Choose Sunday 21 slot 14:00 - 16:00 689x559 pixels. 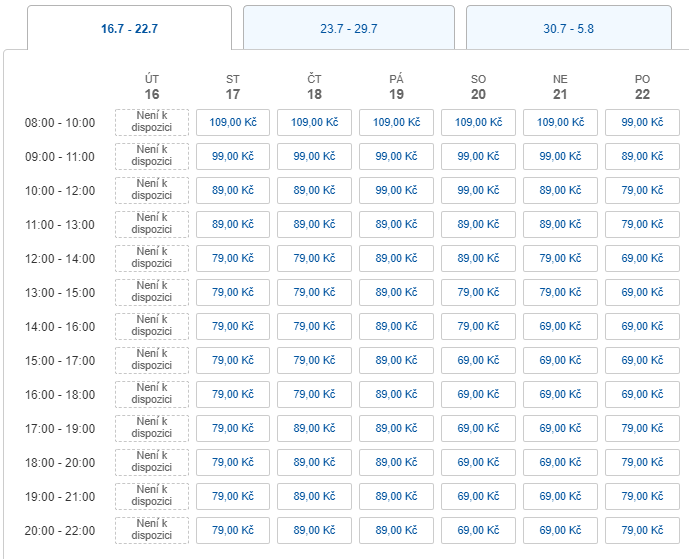(560, 326)
